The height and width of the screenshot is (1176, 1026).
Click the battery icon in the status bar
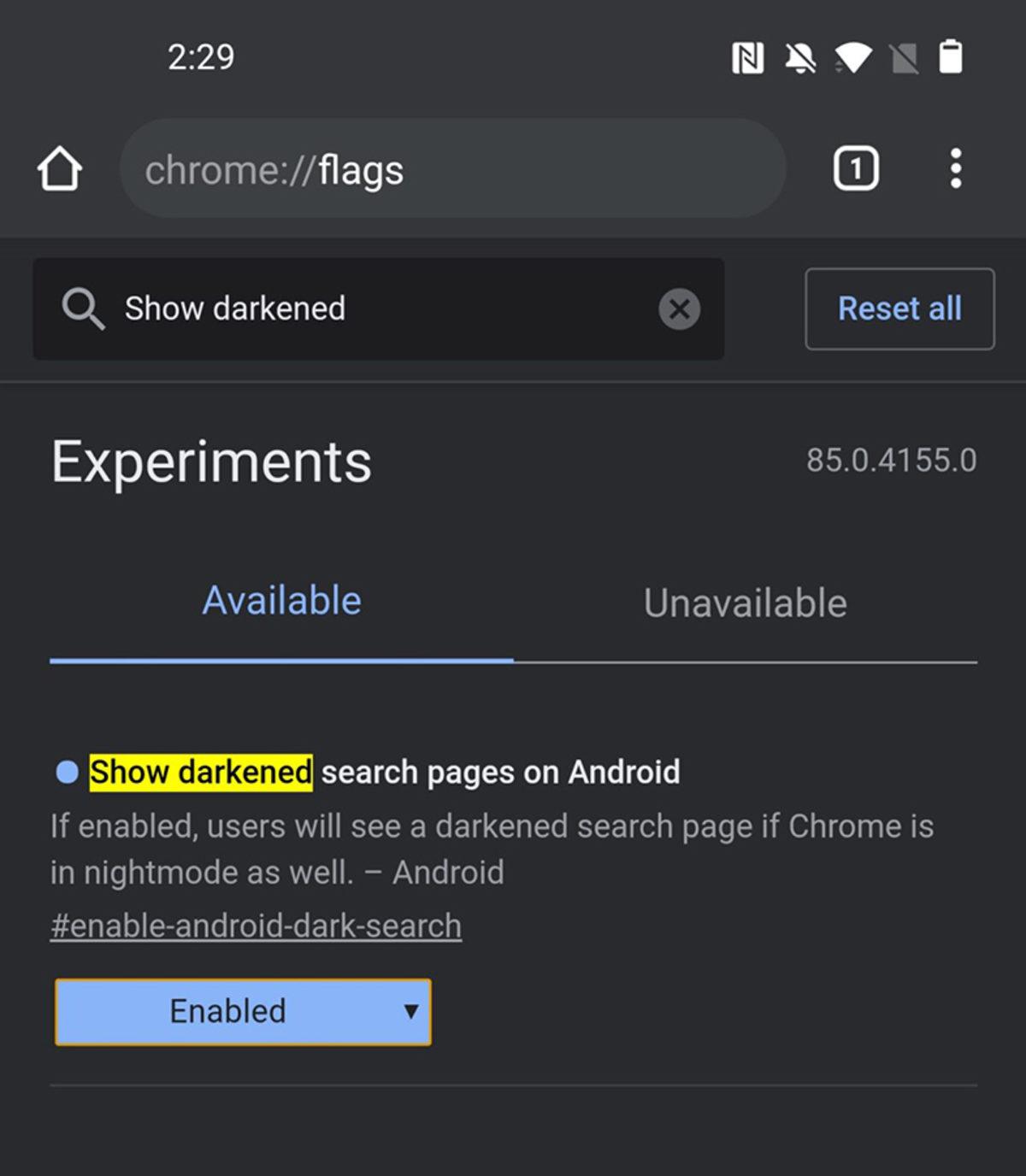pos(949,58)
